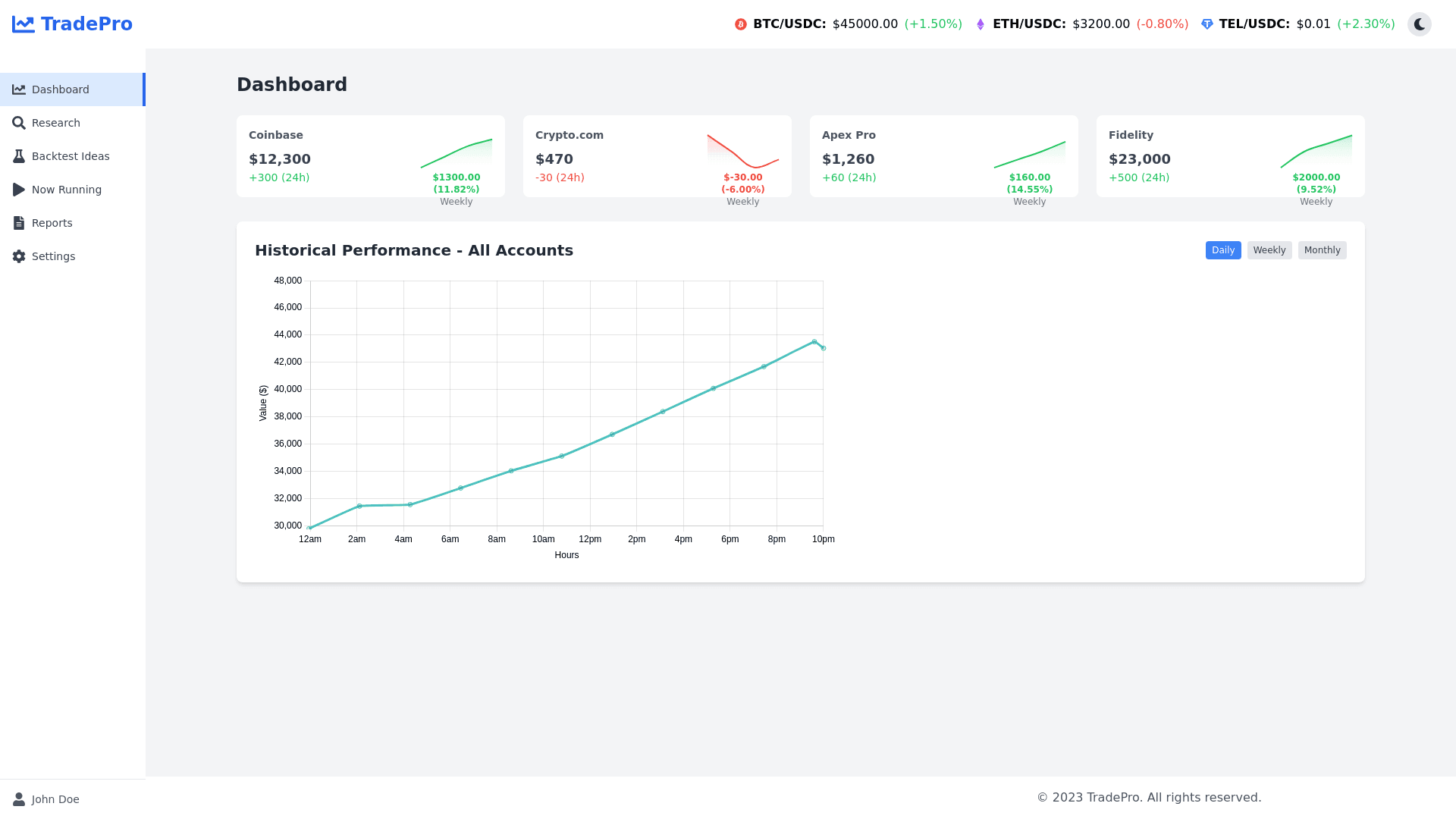Click the Research magnifier icon
This screenshot has height=819, width=1456.
19,123
